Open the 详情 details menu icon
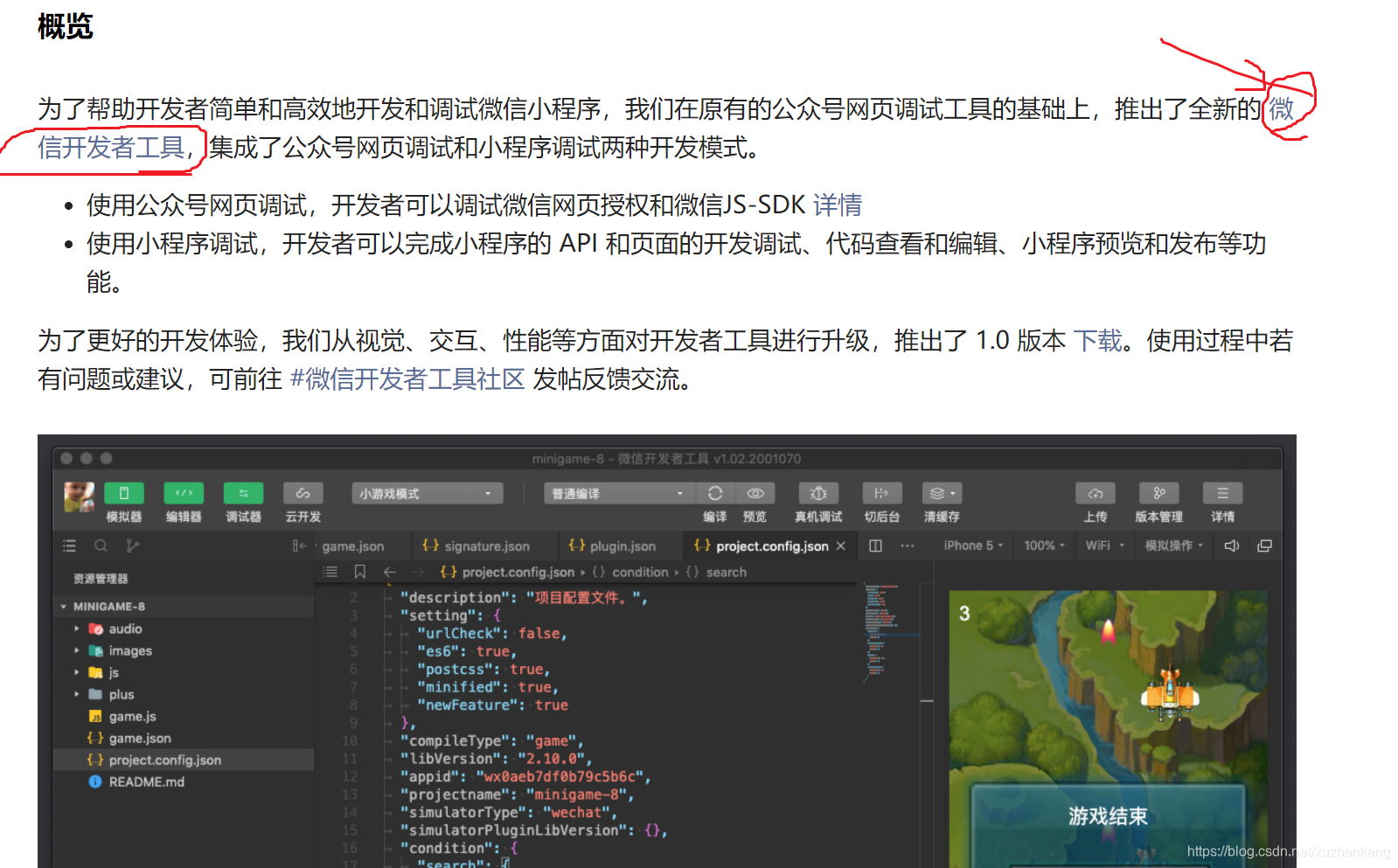 tap(1223, 493)
